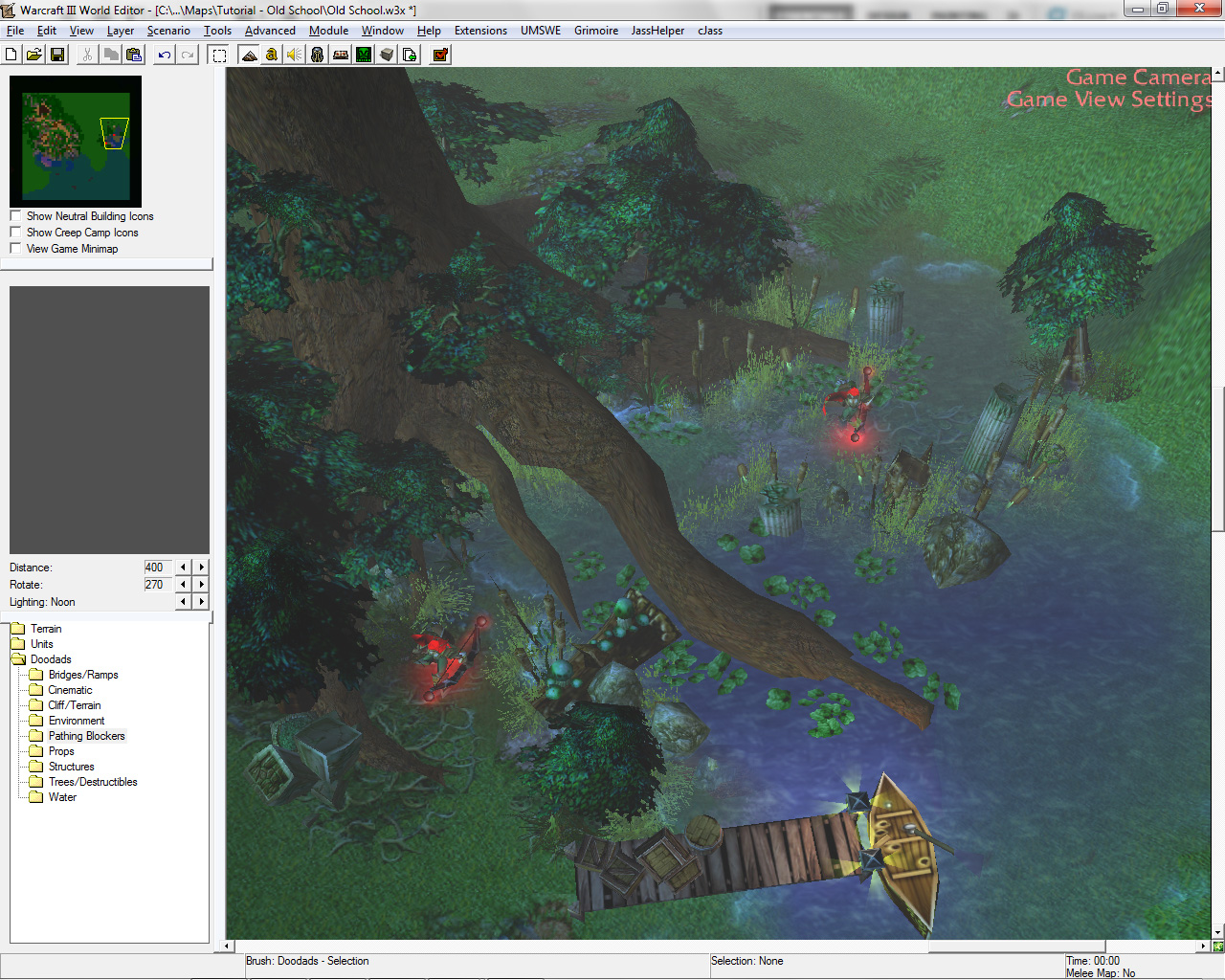The width and height of the screenshot is (1225, 980).
Task: Save the map with the floppy disk icon
Action: (57, 55)
